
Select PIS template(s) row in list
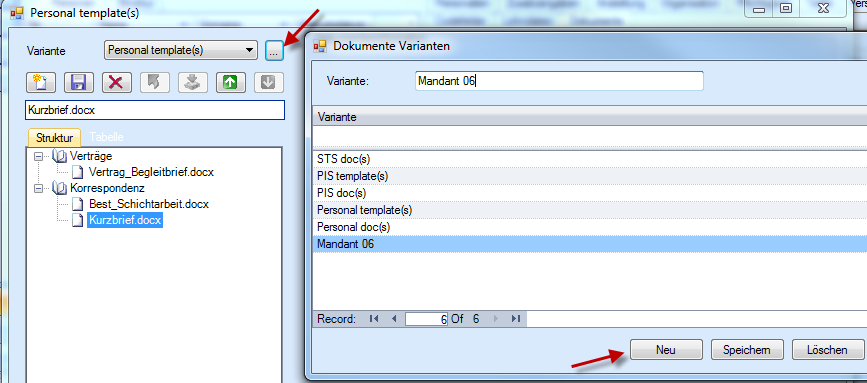[x=589, y=176]
